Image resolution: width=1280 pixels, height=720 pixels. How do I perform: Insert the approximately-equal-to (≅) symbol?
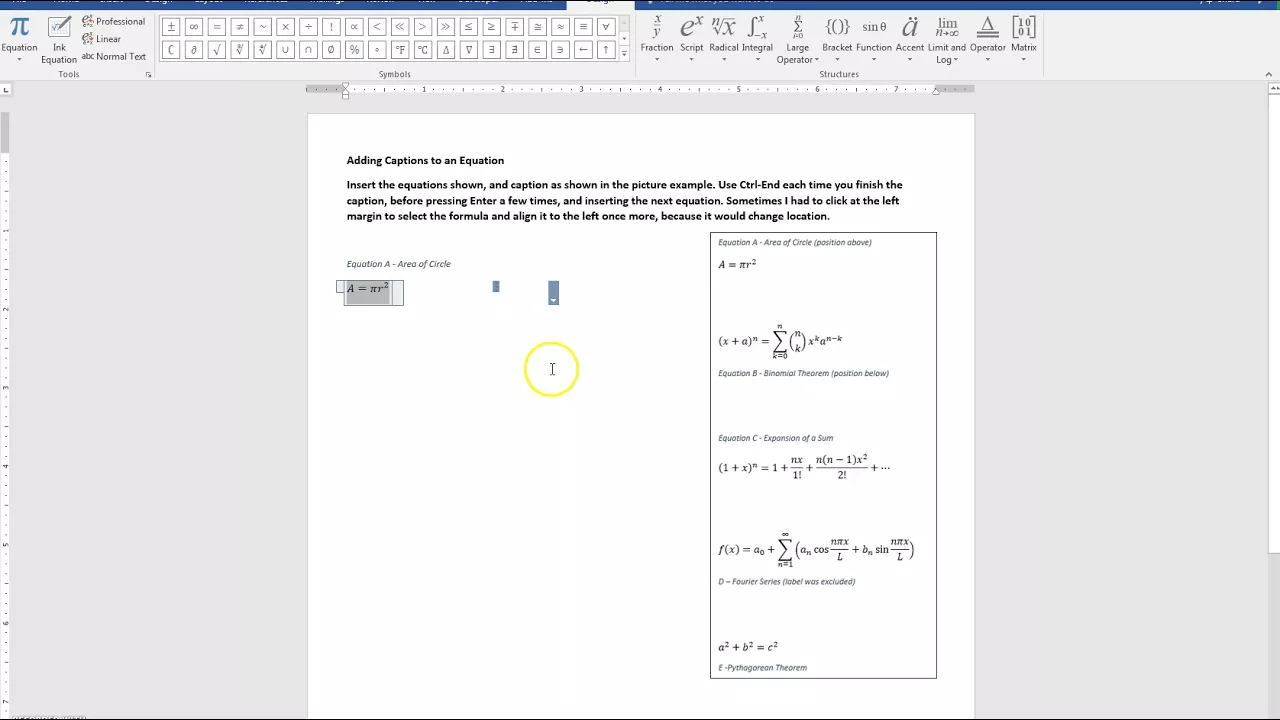(x=537, y=27)
